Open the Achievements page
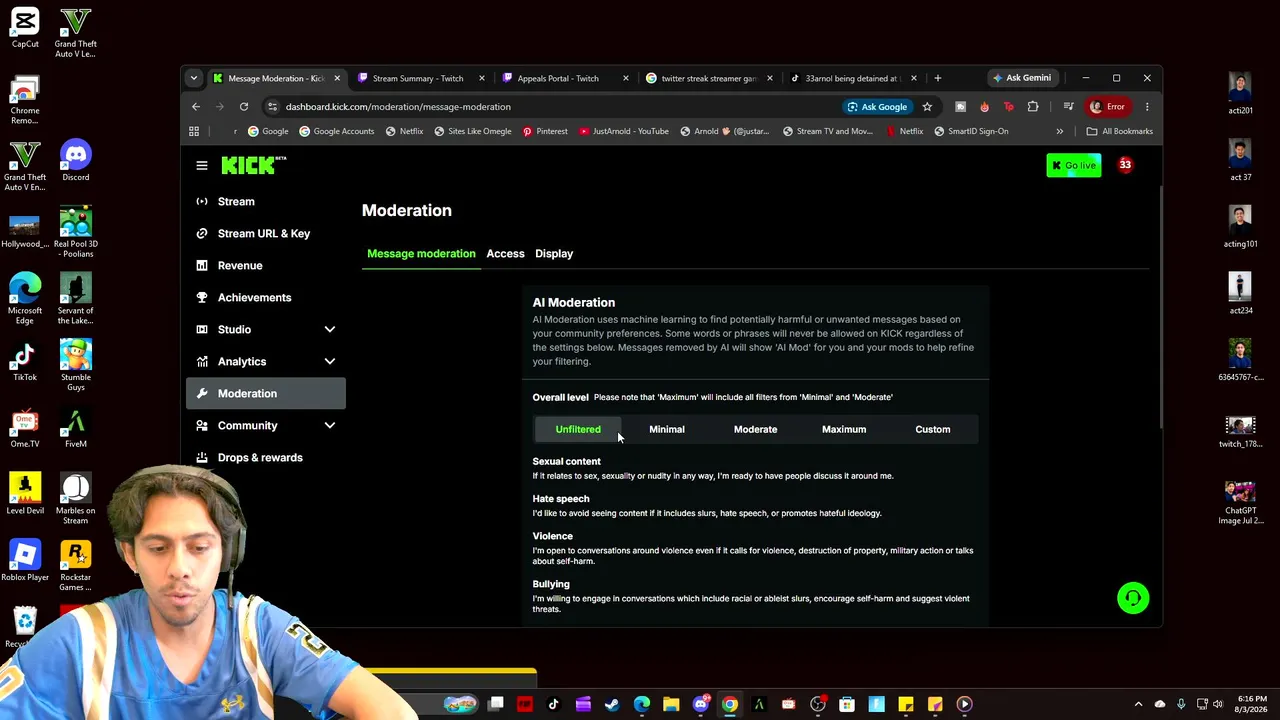This screenshot has height=720, width=1280. point(266,297)
